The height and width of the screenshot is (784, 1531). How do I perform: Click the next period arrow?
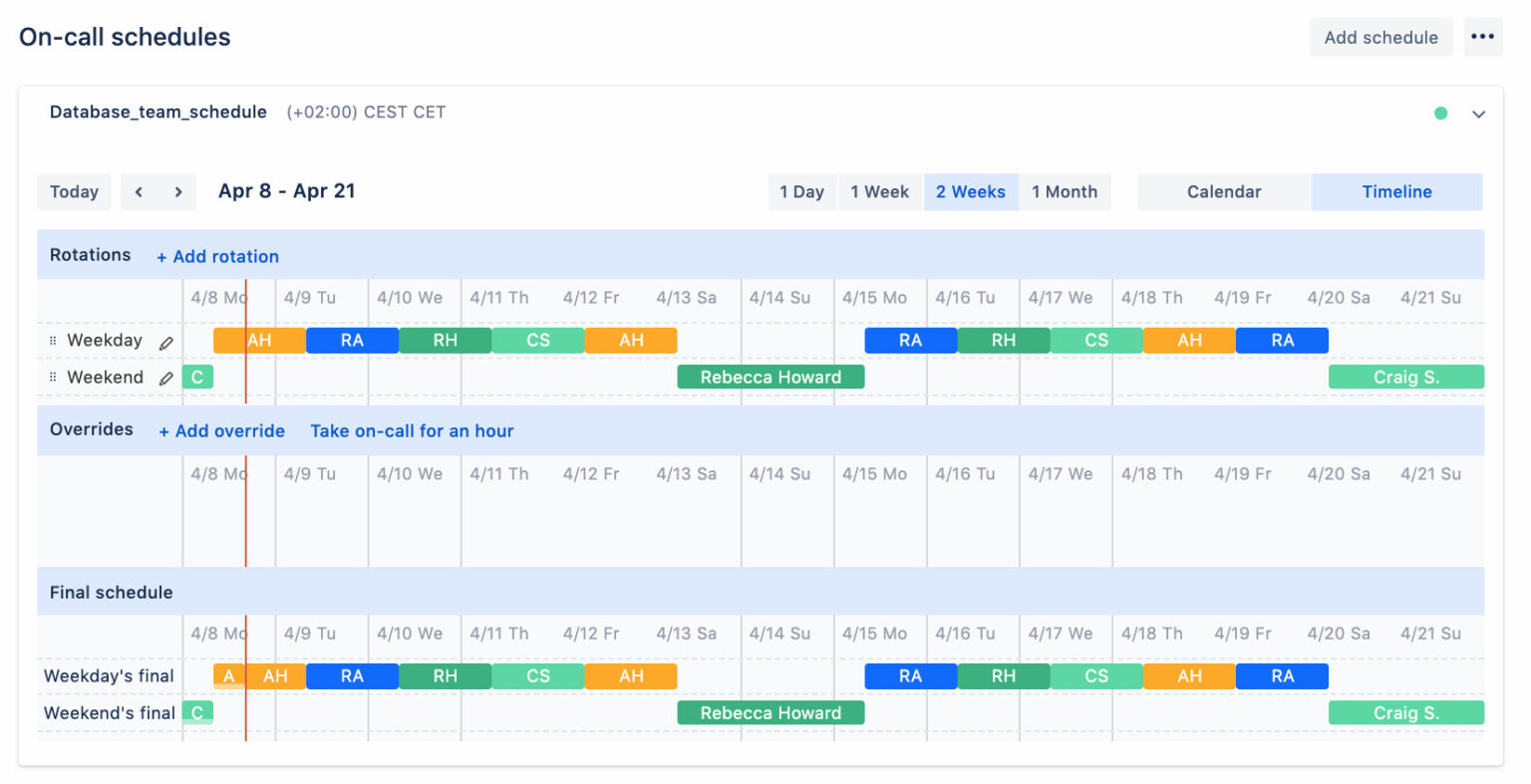point(178,191)
